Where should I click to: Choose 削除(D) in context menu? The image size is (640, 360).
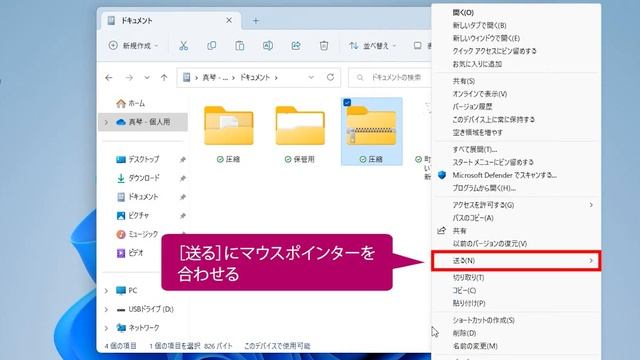pyautogui.click(x=464, y=333)
